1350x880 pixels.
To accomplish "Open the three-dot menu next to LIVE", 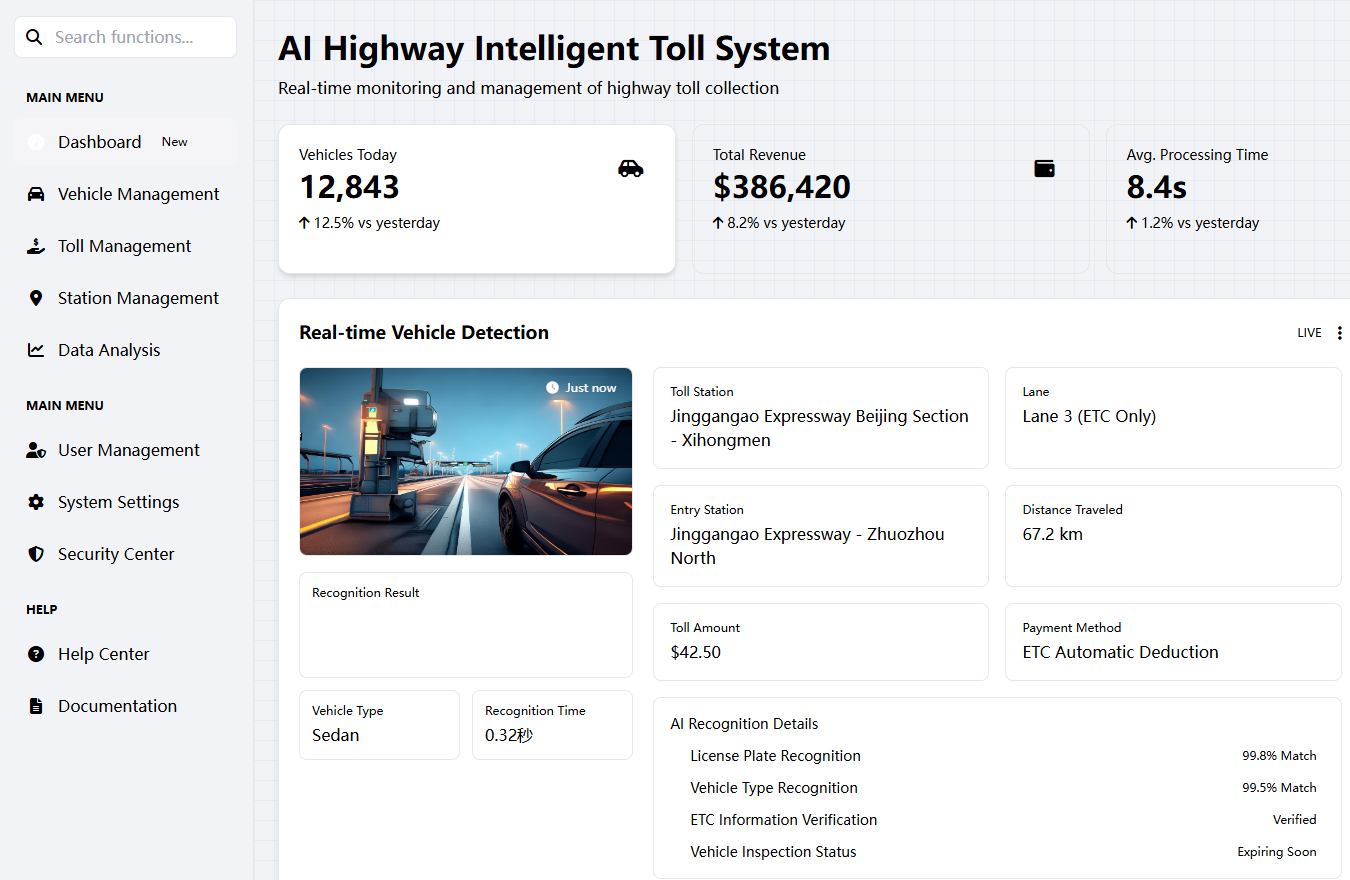I will pyautogui.click(x=1340, y=333).
